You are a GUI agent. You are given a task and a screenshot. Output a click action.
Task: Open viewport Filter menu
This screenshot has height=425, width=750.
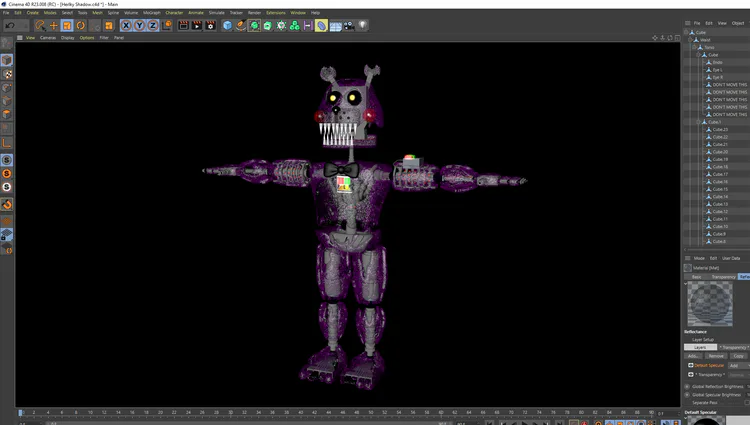coord(104,38)
